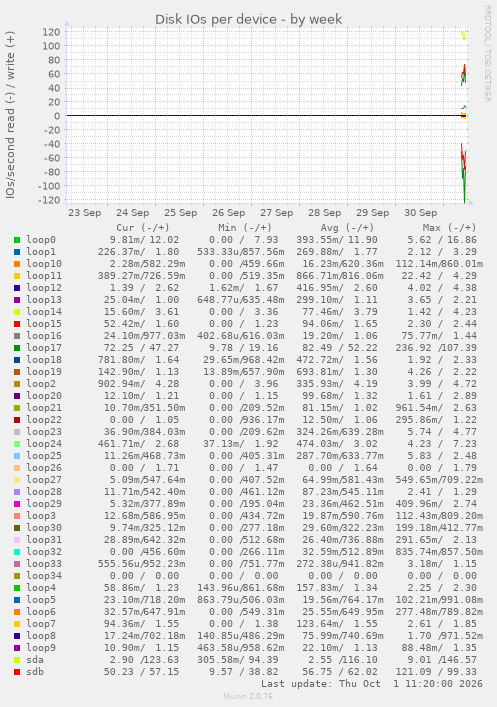Click the 'loop33' legend label
Image resolution: width=497 pixels, height=707 pixels.
pyautogui.click(x=44, y=564)
